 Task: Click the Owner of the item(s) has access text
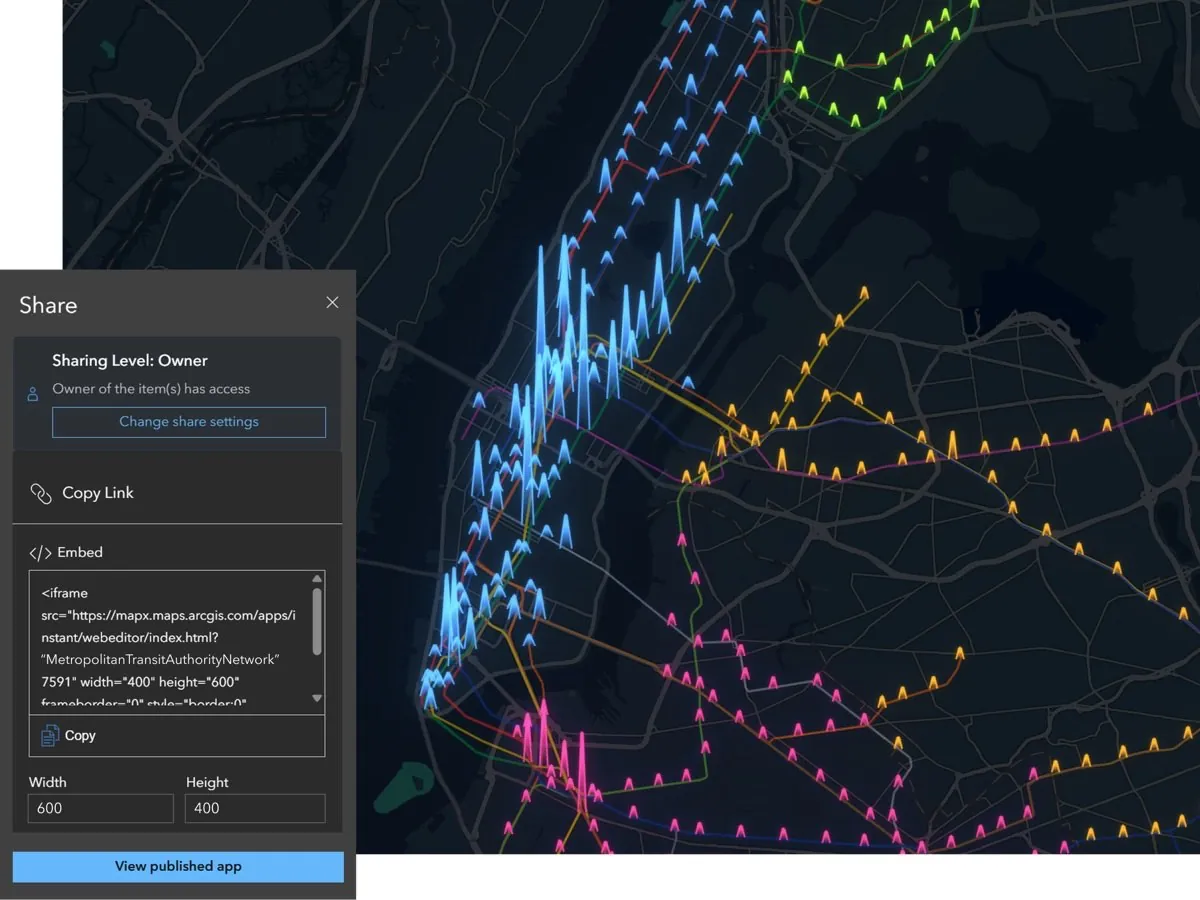(151, 389)
